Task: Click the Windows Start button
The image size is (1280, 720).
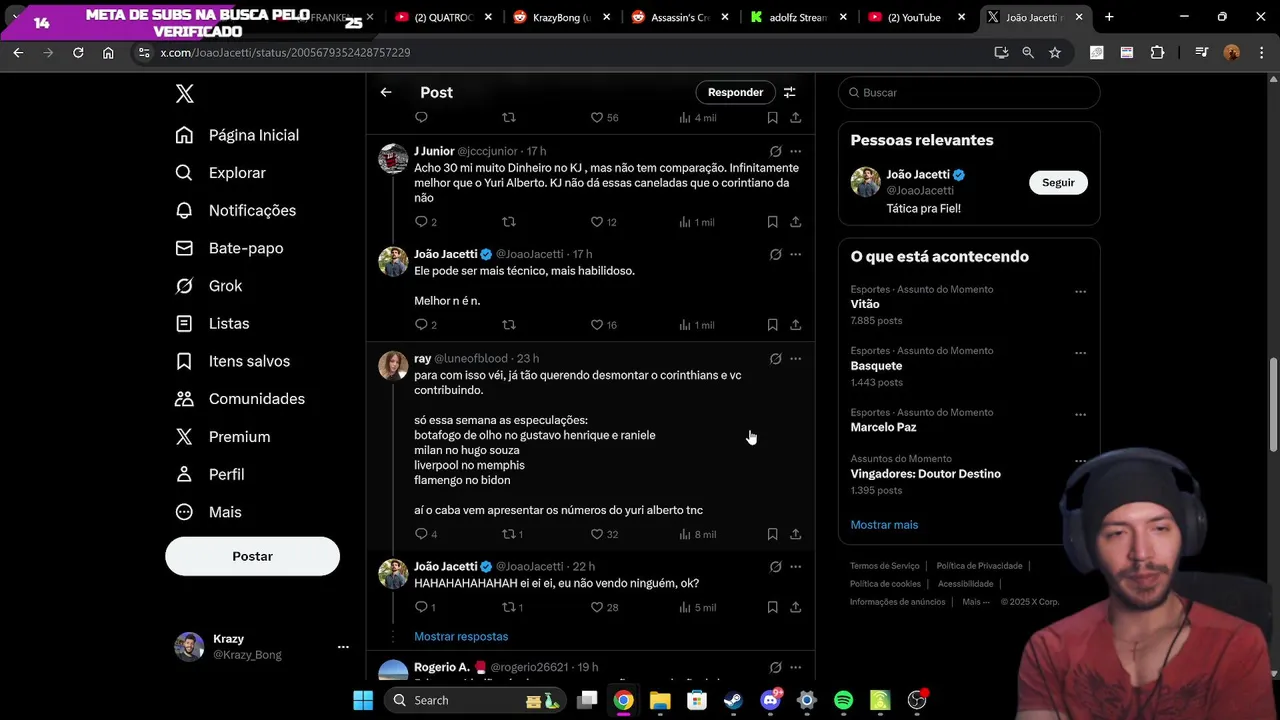Action: pos(363,700)
